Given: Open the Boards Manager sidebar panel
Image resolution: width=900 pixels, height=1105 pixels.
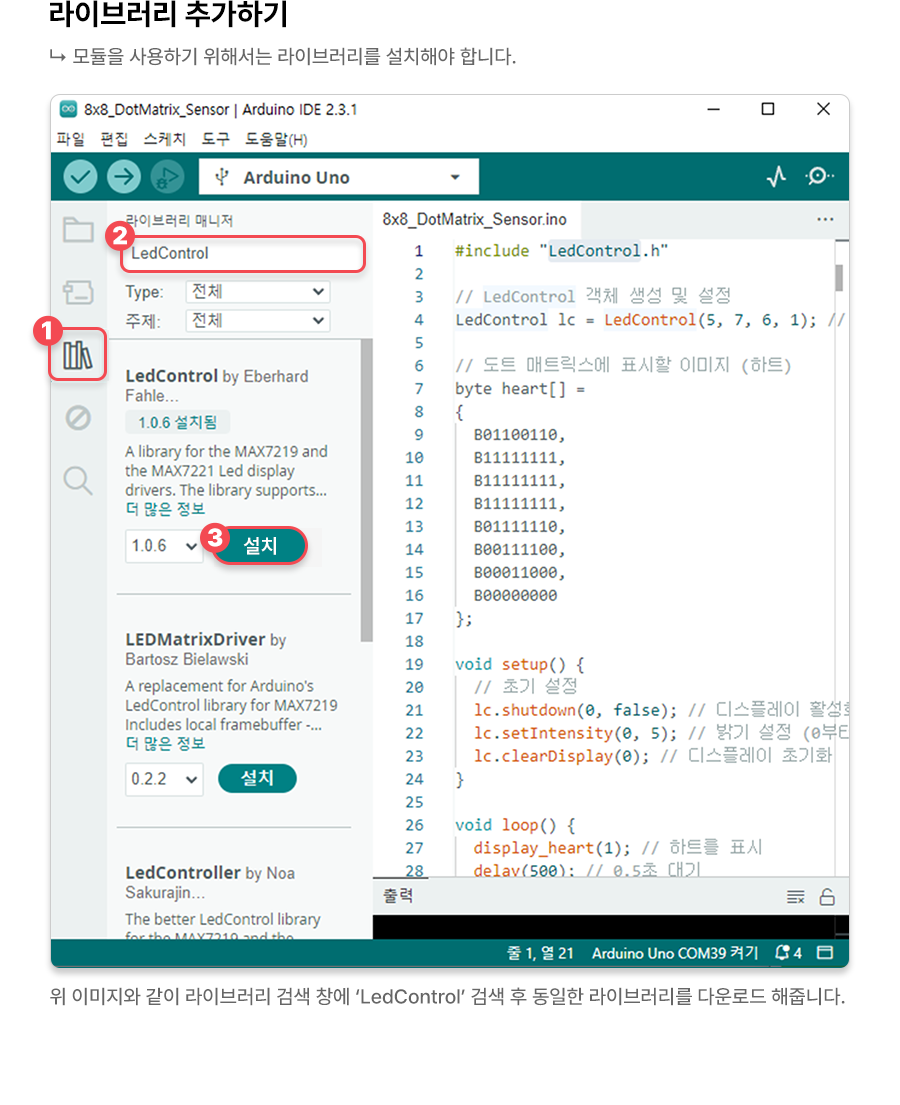Looking at the screenshot, I should click(78, 292).
